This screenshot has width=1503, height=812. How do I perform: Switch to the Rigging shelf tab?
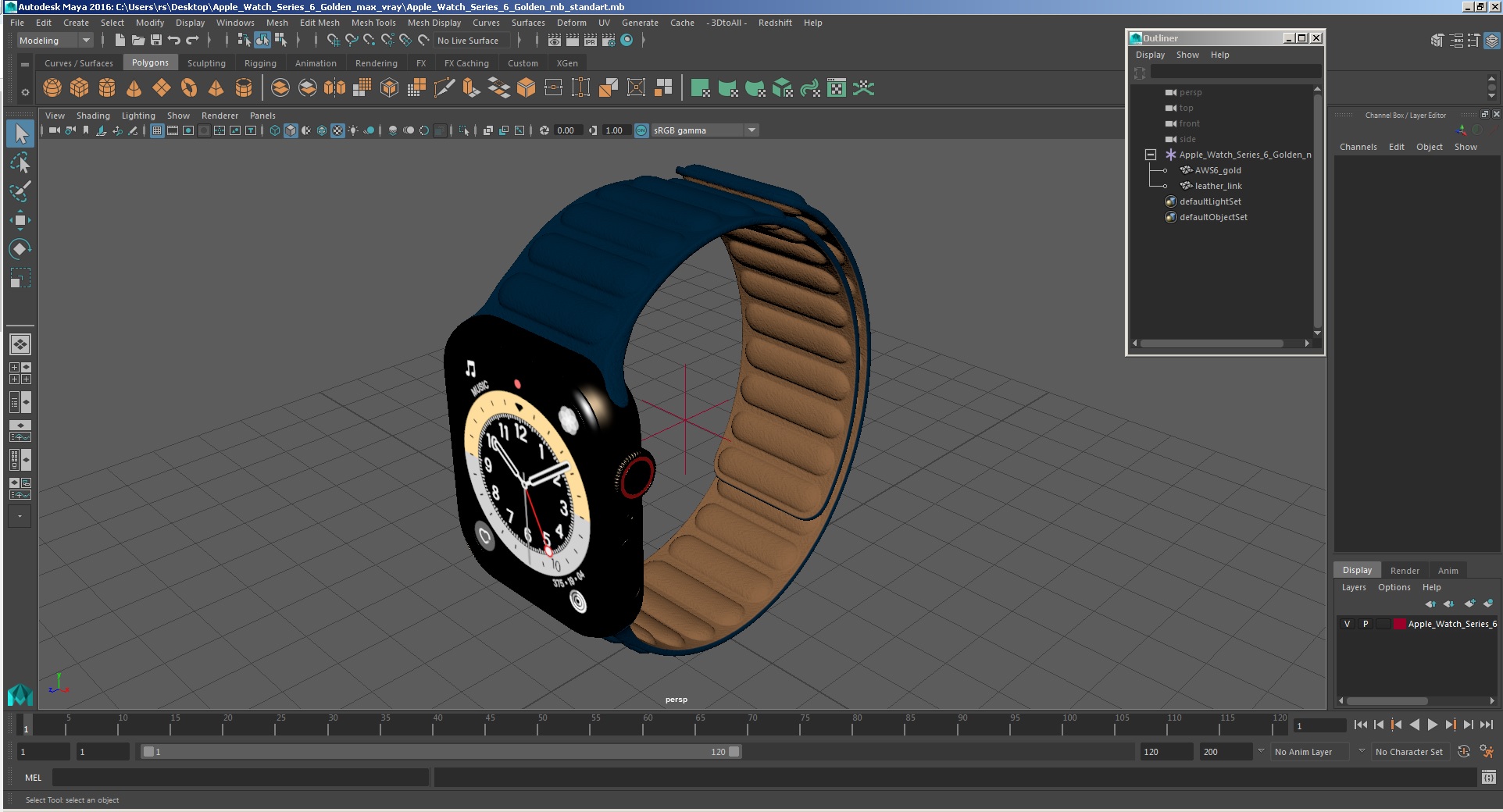tap(260, 63)
